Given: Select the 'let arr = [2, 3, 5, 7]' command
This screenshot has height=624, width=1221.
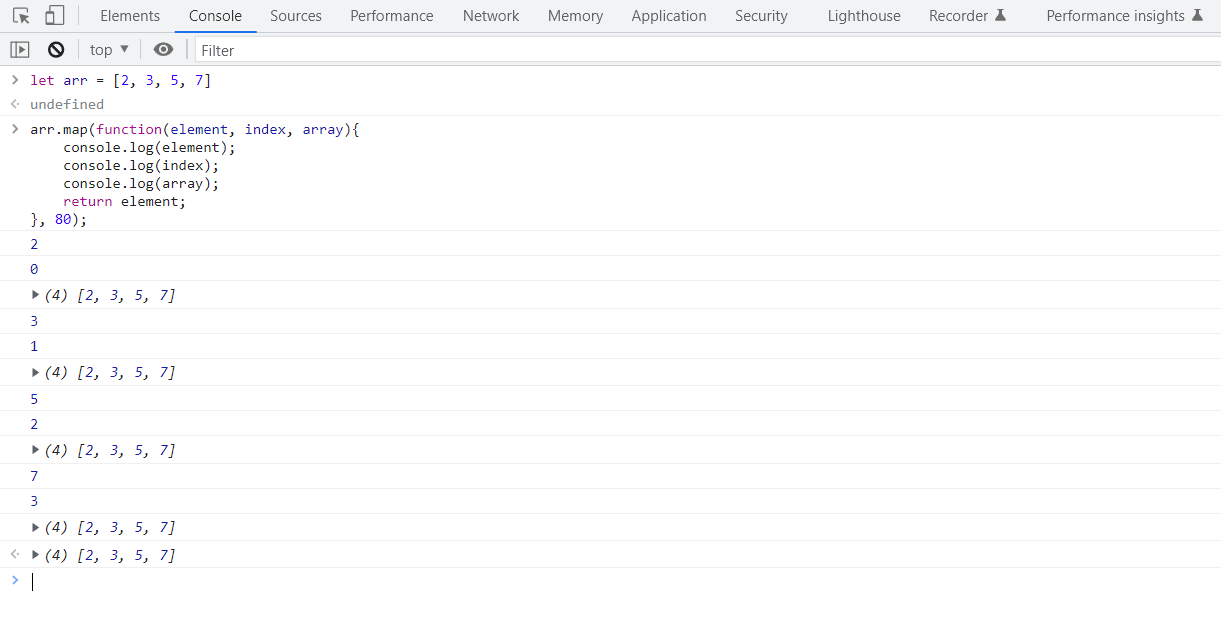Looking at the screenshot, I should point(120,80).
